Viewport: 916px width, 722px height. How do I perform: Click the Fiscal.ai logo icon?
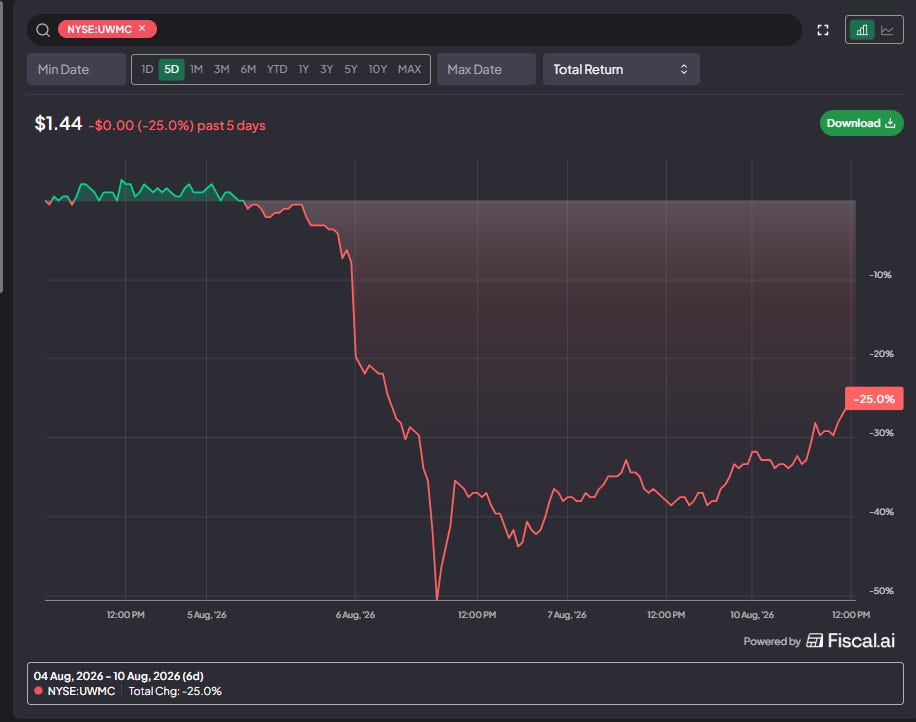tap(814, 640)
